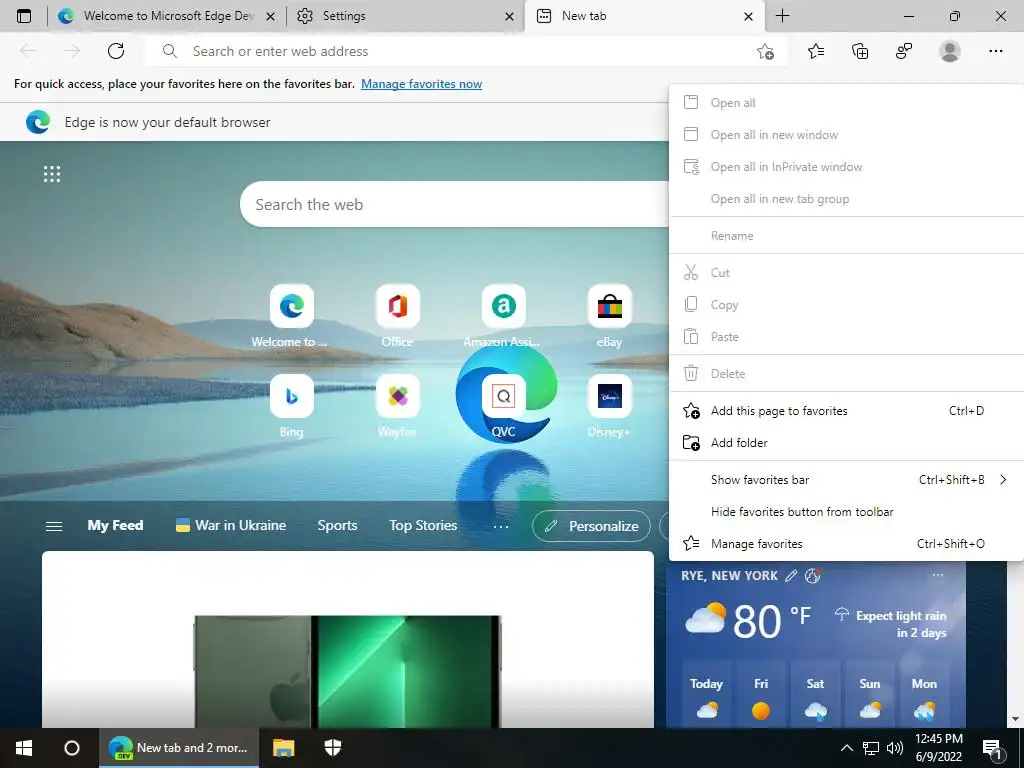
Task: Click Edge taskbar button 'New tab and 2 more'
Action: tap(180, 748)
